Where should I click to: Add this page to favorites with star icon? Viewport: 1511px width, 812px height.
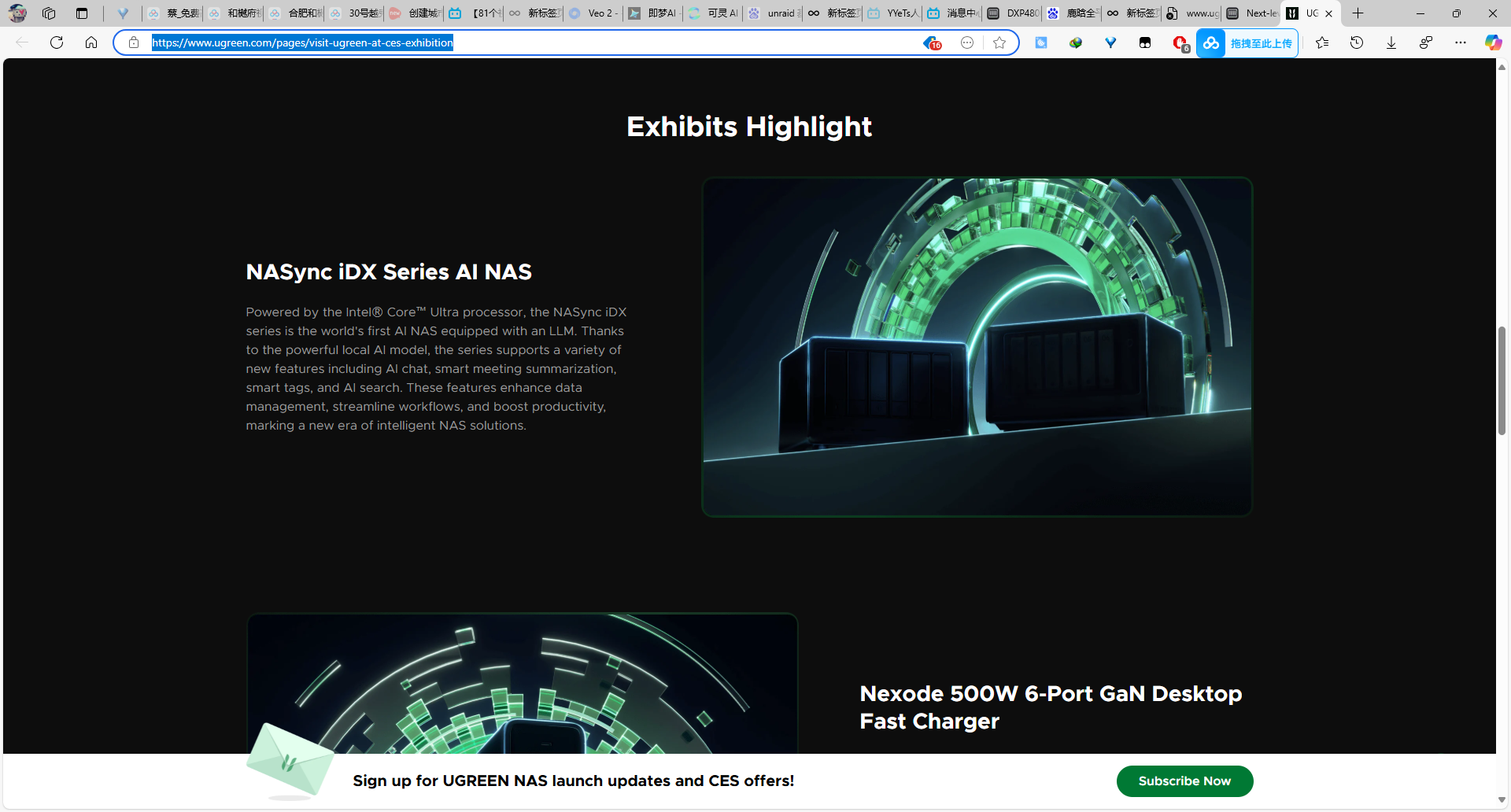999,42
